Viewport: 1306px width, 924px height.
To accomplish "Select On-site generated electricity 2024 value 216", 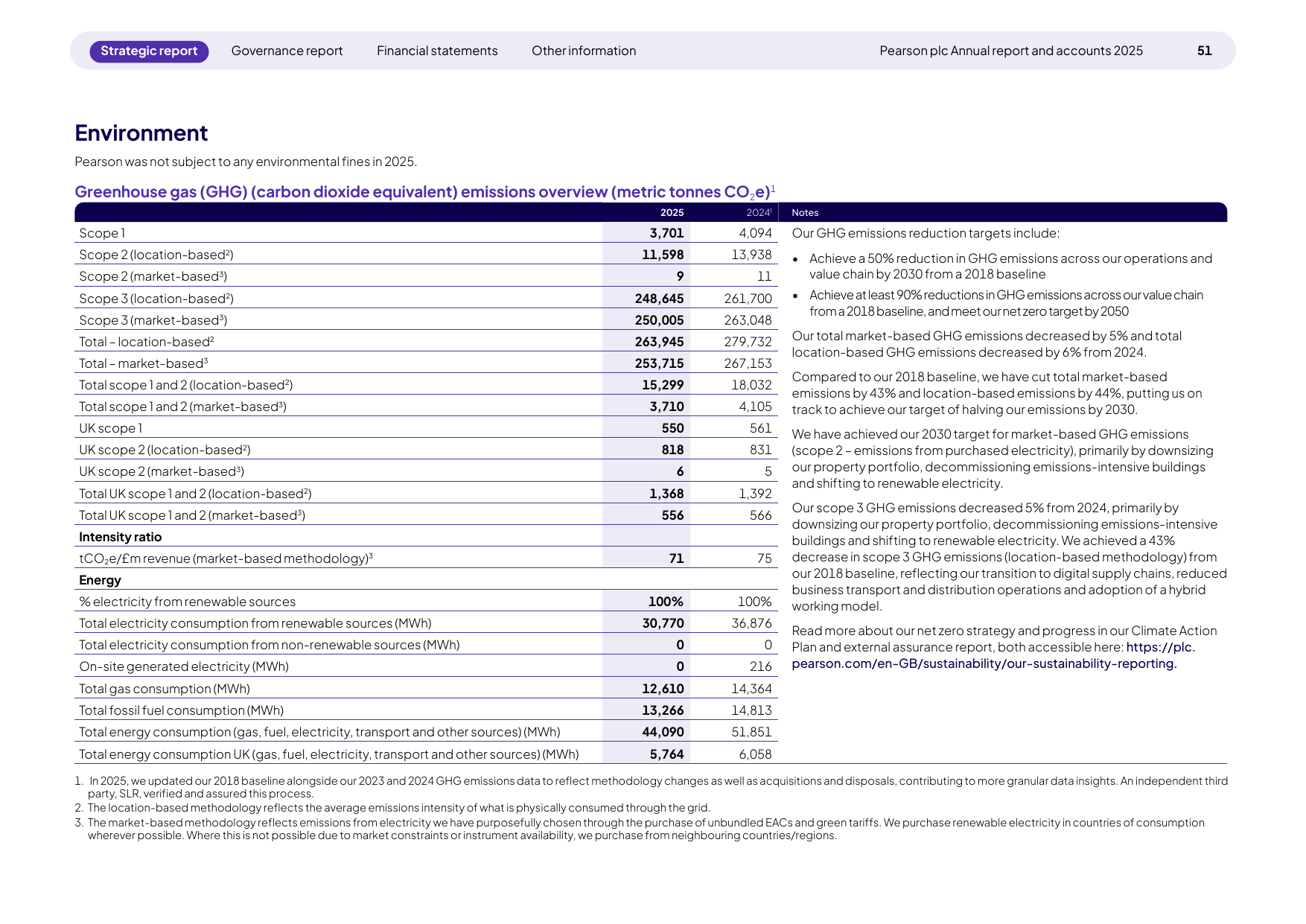I will tap(761, 666).
